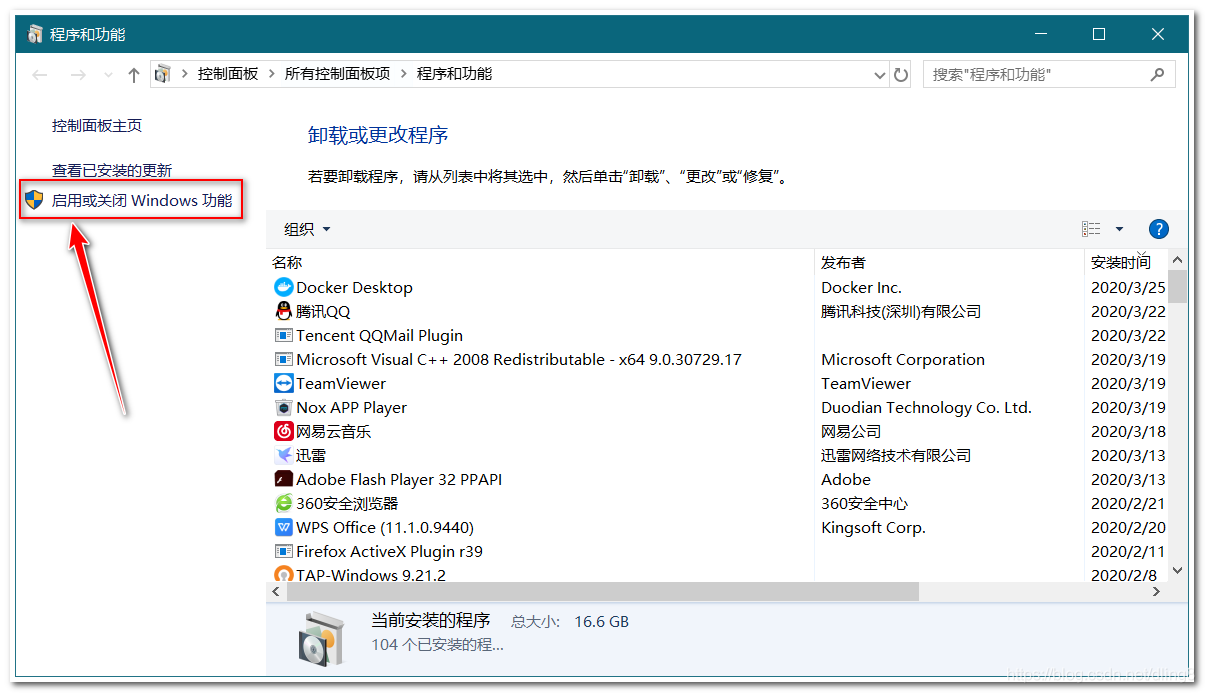Click the Docker Desktop whale icon
This screenshot has height=693, width=1205.
click(283, 287)
